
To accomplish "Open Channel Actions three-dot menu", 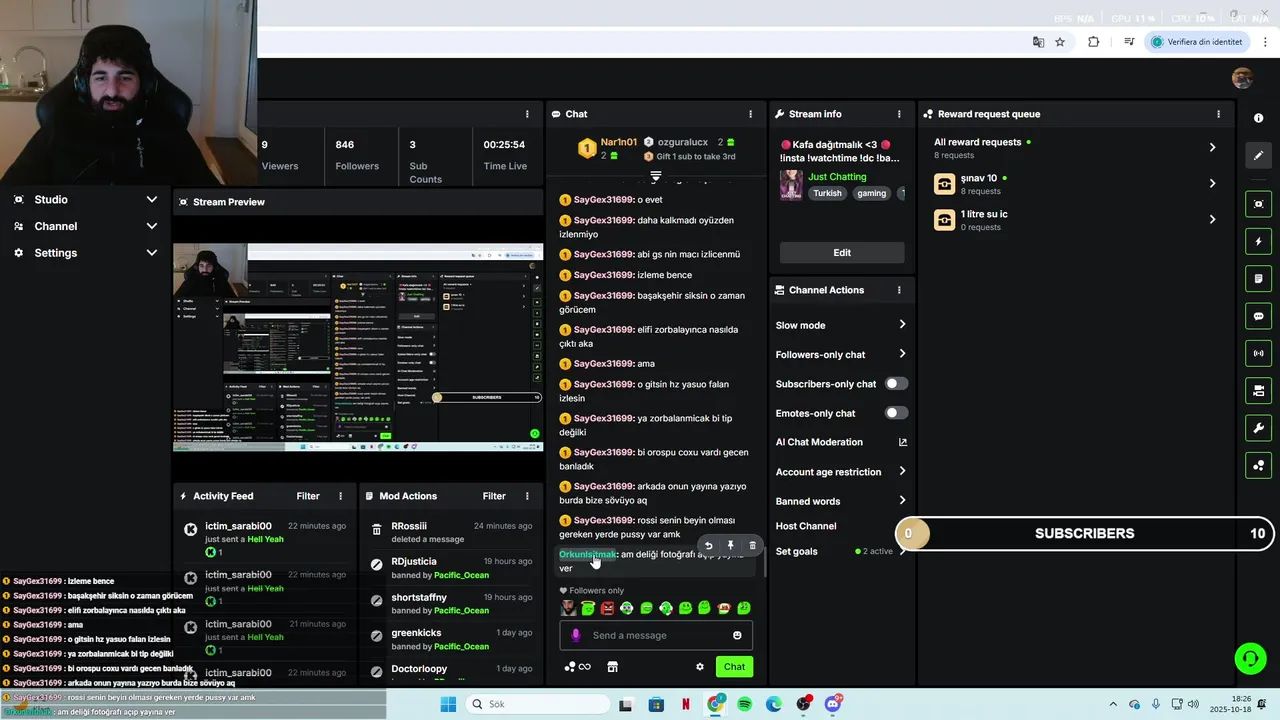I will click(x=899, y=290).
